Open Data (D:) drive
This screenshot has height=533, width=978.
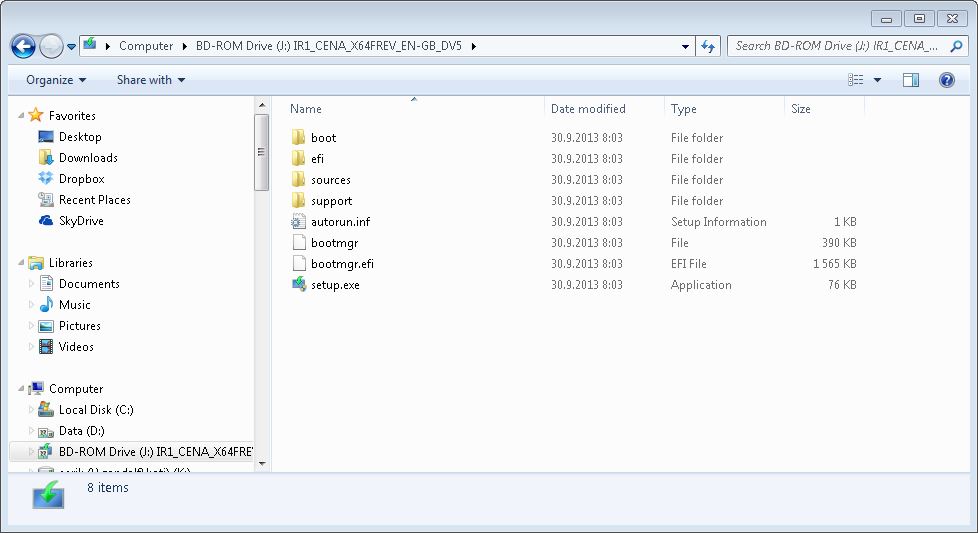(81, 431)
